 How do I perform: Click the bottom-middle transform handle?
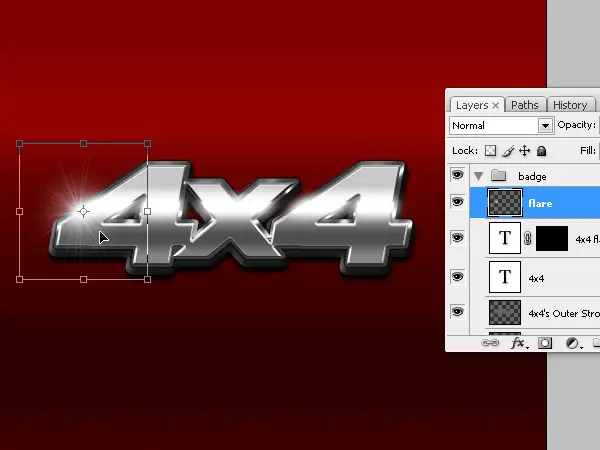(83, 280)
